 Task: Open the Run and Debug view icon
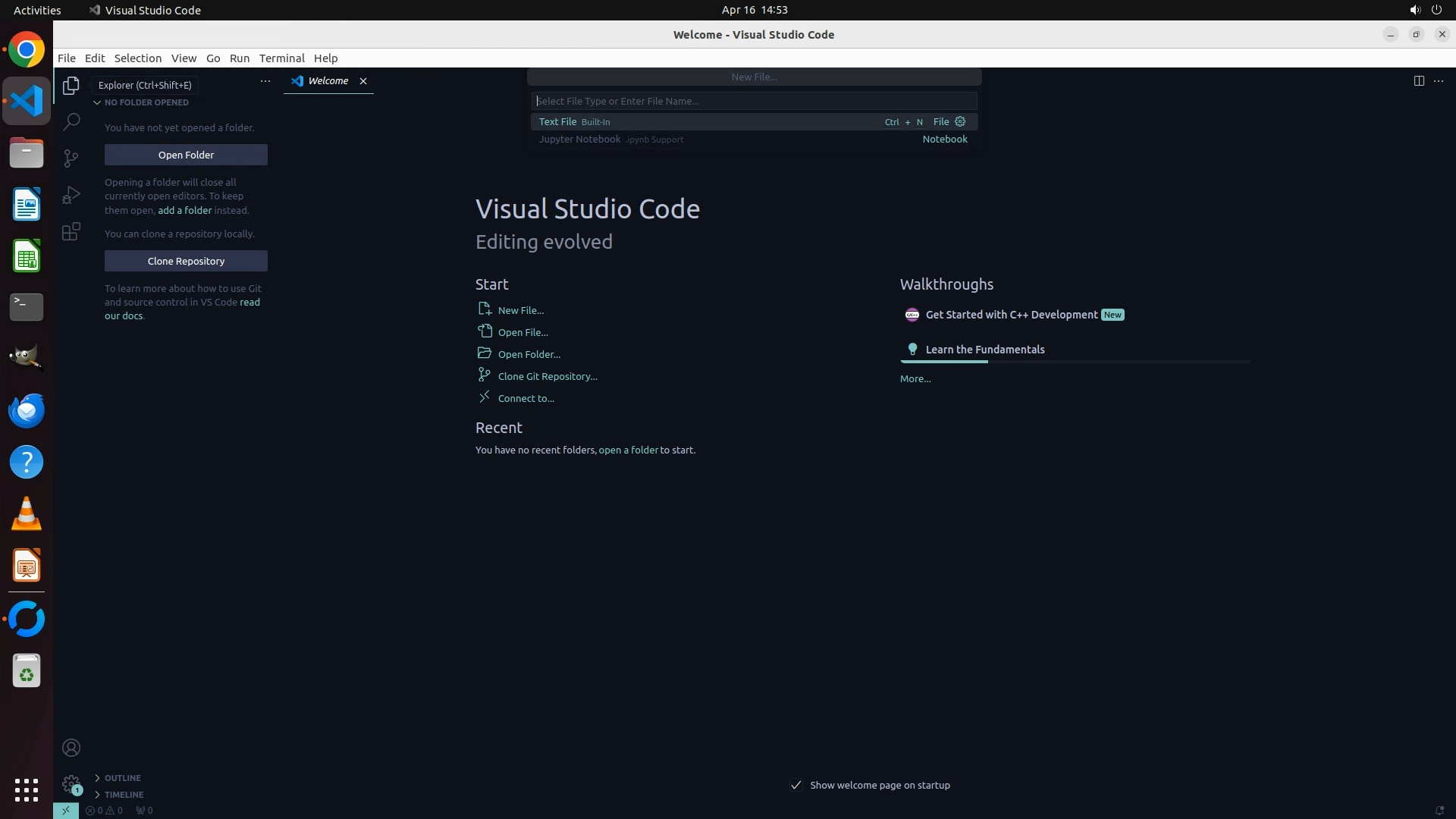pos(71,195)
